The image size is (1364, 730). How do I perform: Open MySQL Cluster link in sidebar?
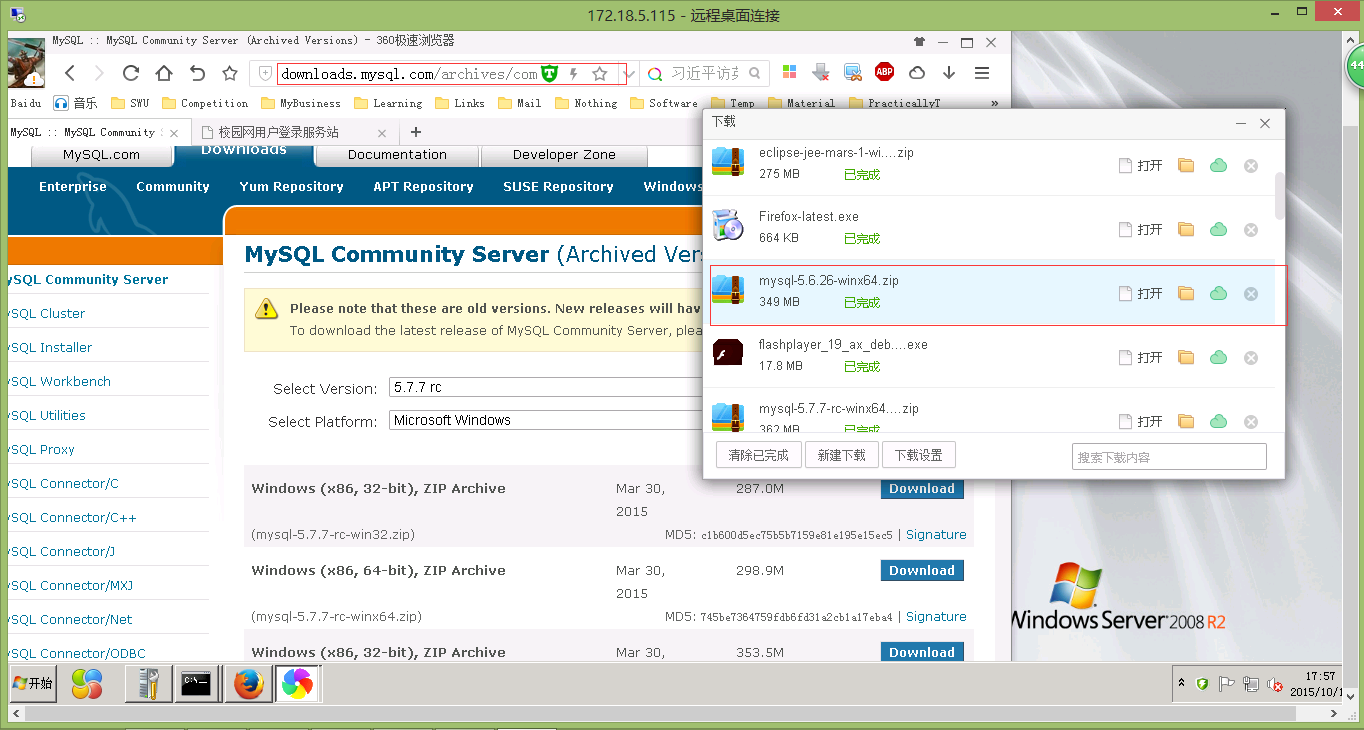46,313
